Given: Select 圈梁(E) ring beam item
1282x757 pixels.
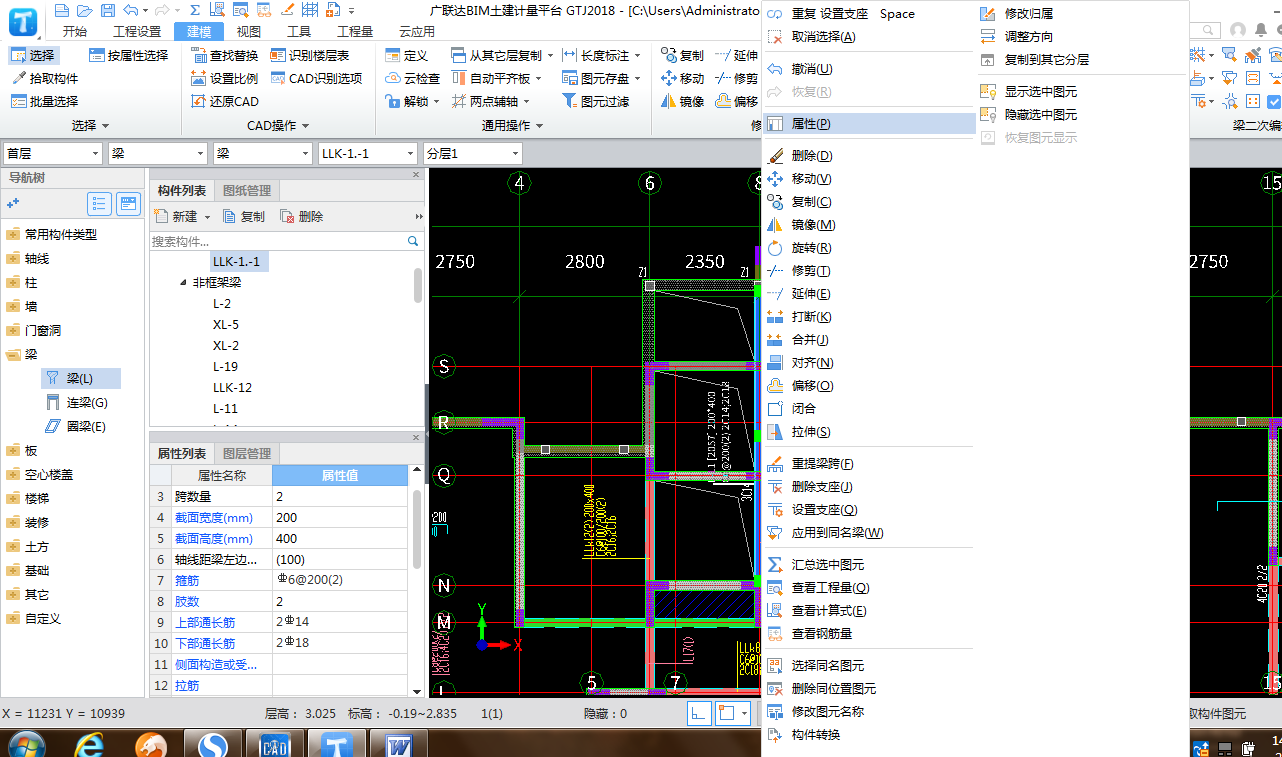Looking at the screenshot, I should tap(76, 426).
